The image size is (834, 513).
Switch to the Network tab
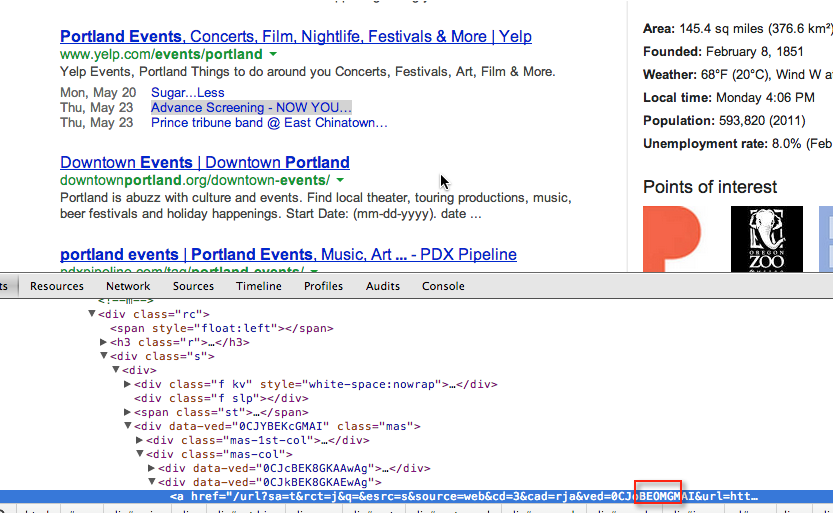click(x=128, y=286)
